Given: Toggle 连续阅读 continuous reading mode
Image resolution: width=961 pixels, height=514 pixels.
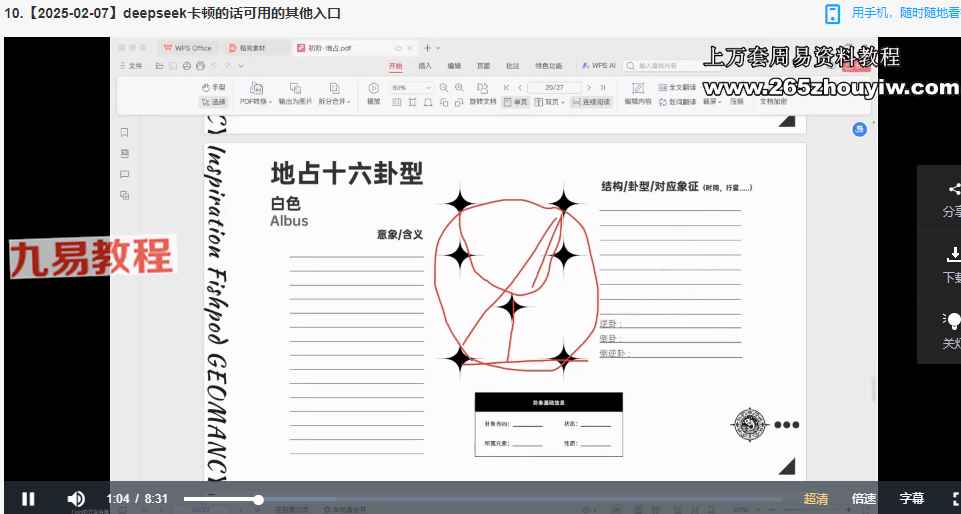Looking at the screenshot, I should (x=591, y=101).
